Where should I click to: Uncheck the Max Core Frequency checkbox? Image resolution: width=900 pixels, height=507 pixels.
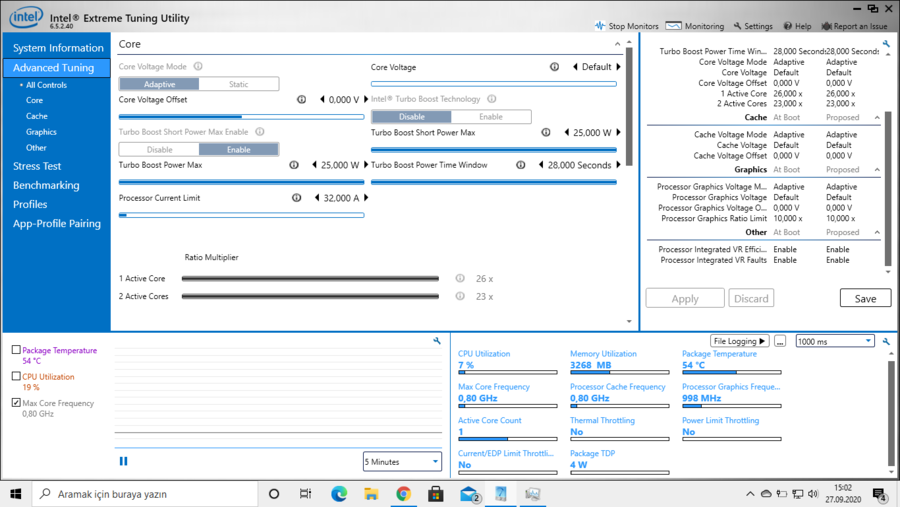click(16, 403)
